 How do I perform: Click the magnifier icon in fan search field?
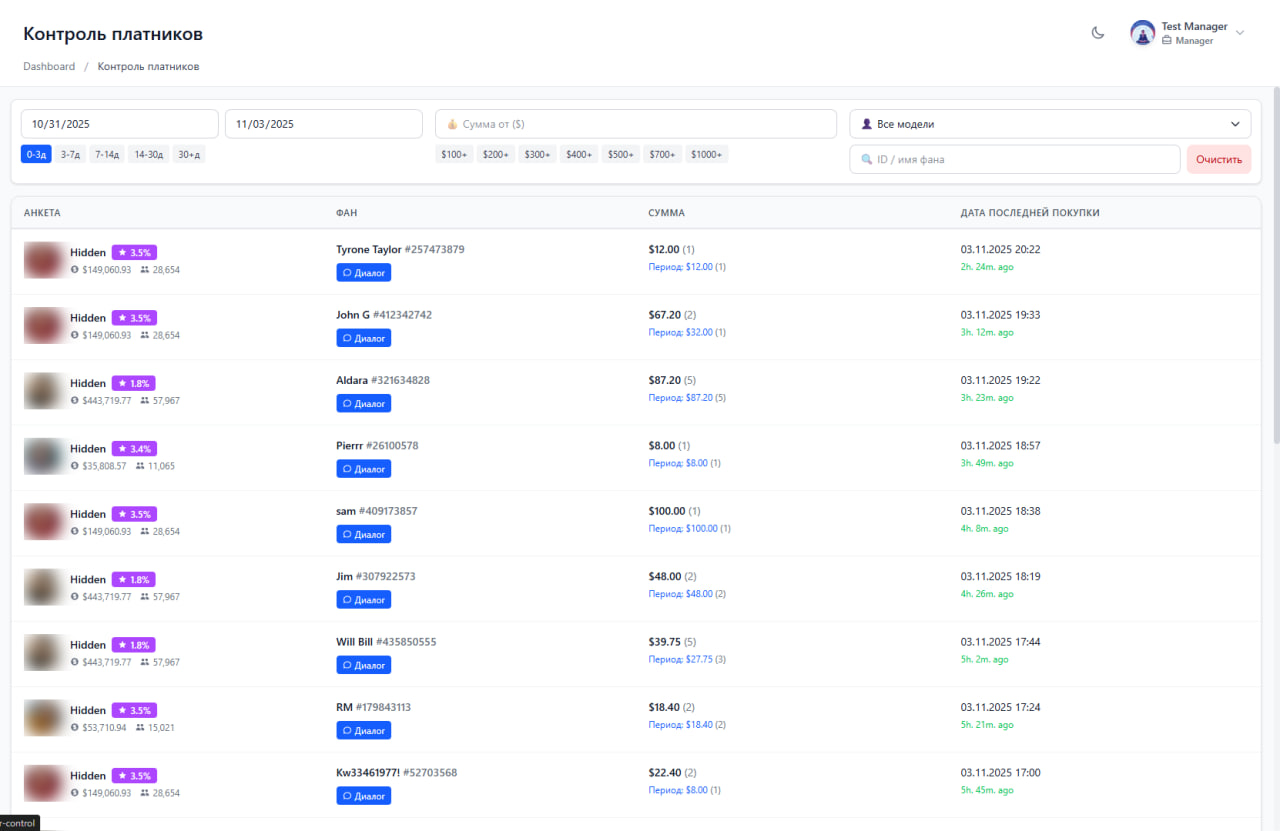(865, 159)
